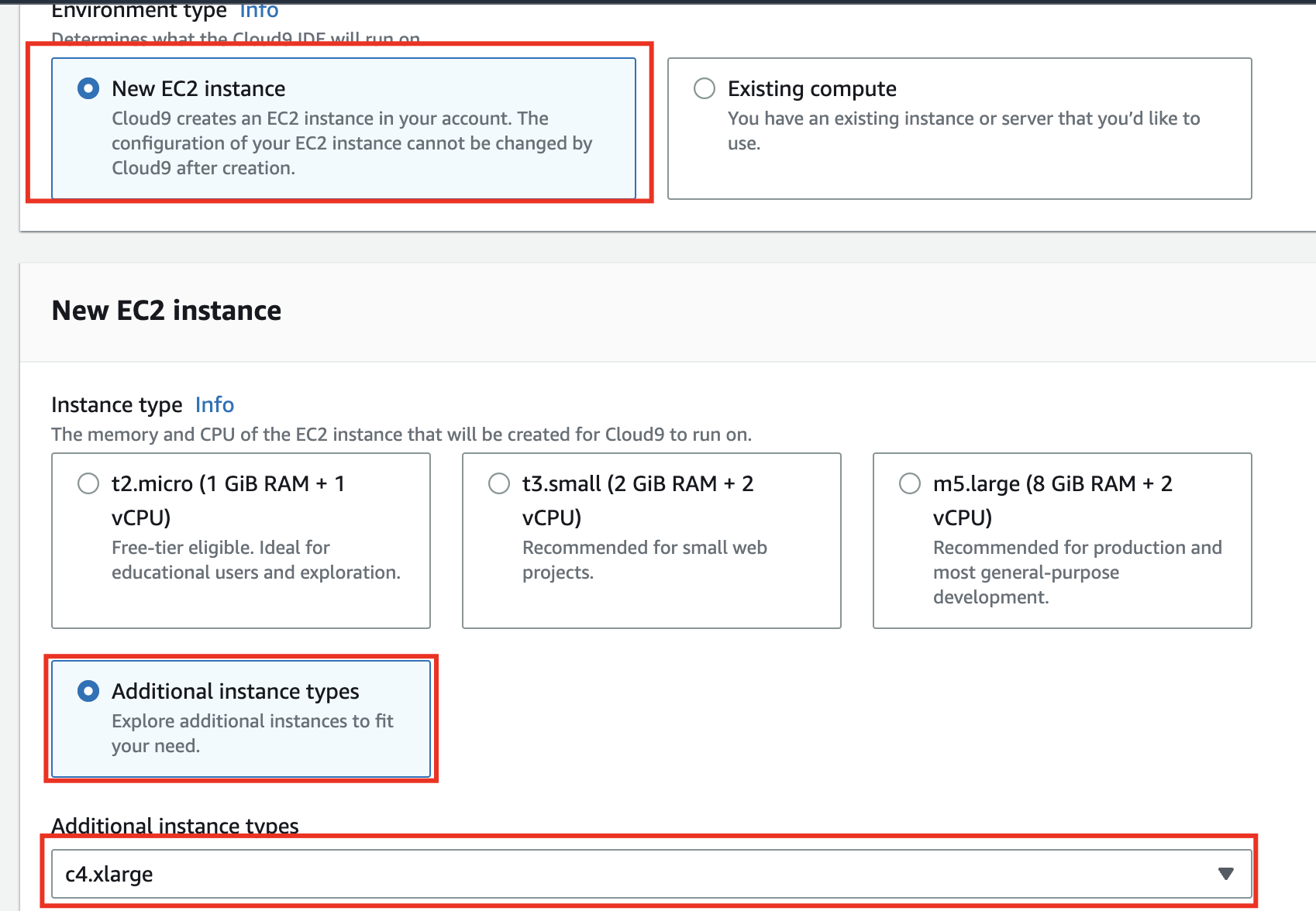Expand the Additional instance types selector
The width and height of the screenshot is (1316, 911).
pyautogui.click(x=1225, y=873)
